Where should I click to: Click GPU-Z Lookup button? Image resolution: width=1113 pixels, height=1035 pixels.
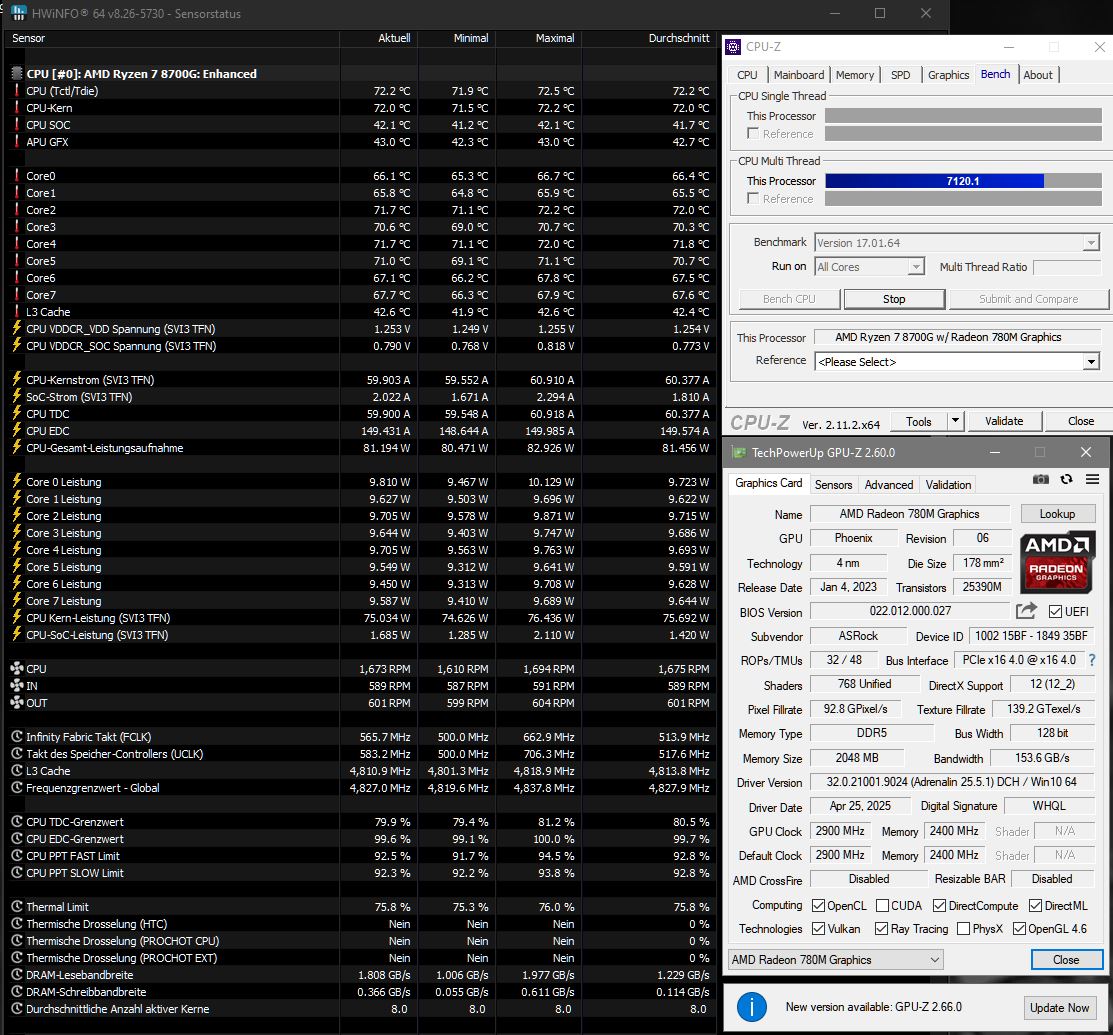[1058, 513]
